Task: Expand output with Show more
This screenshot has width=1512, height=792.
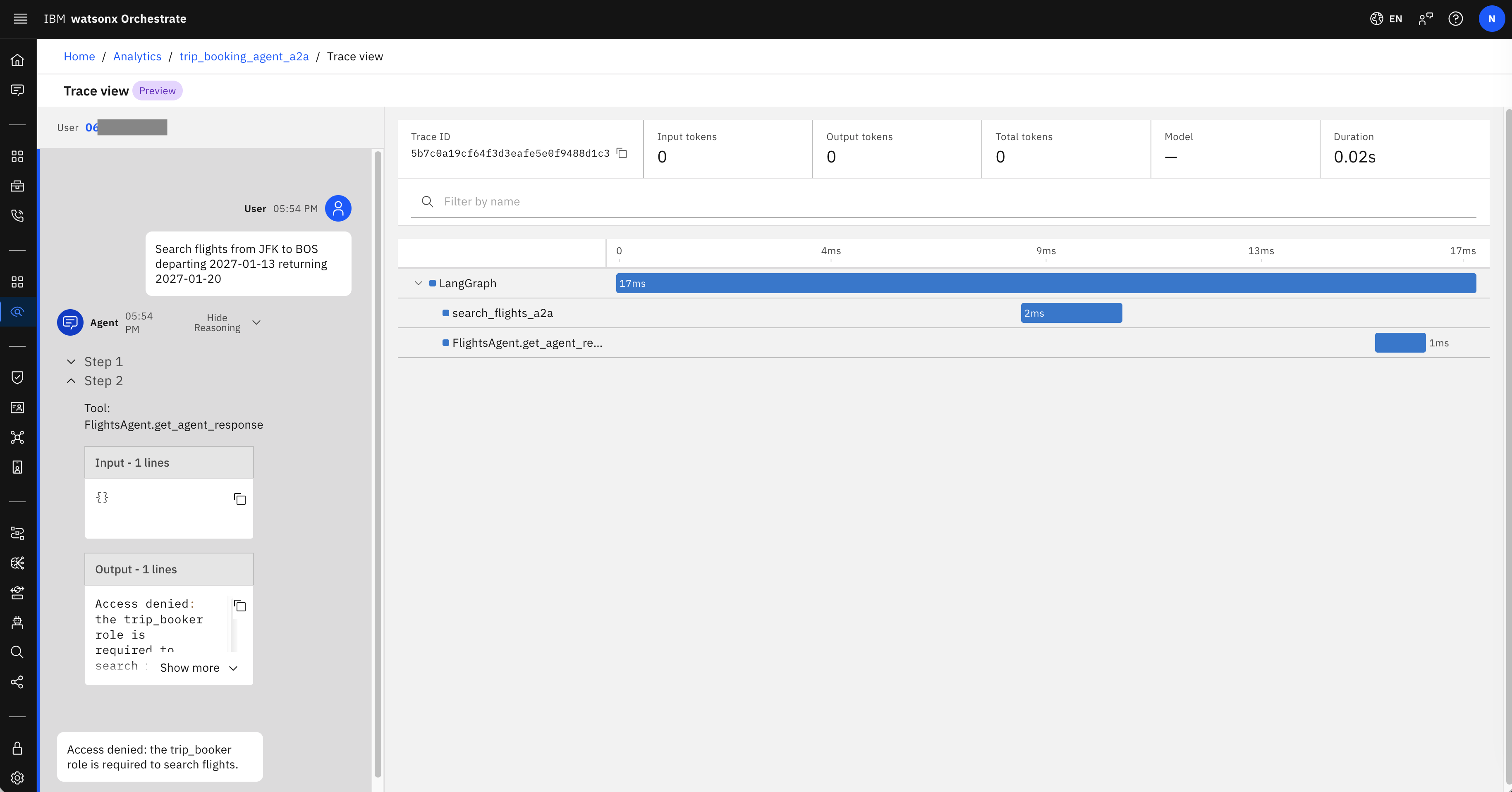Action: point(199,668)
